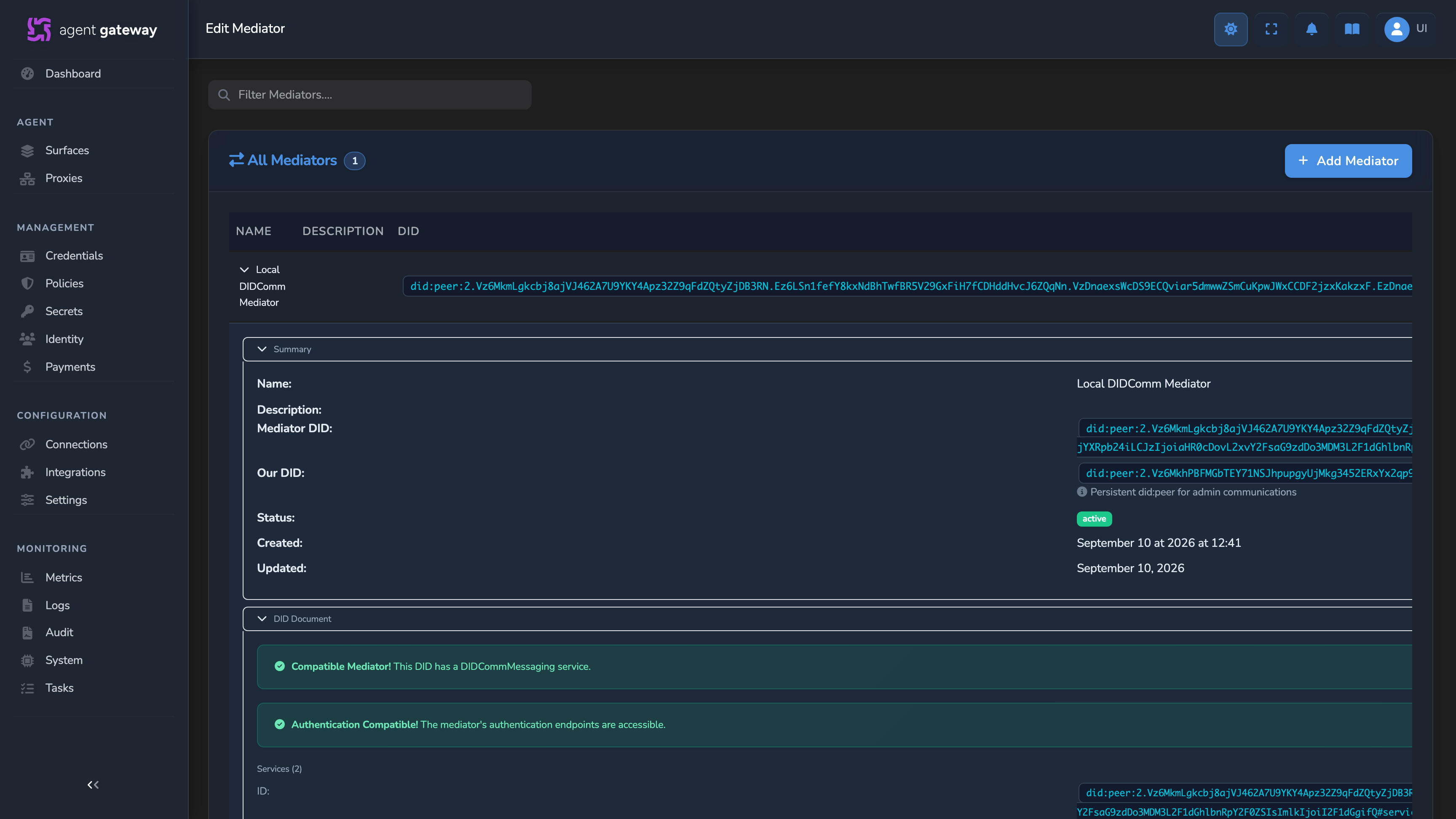Viewport: 1456px width, 819px height.
Task: Sort by the NAME column header
Action: tap(253, 231)
